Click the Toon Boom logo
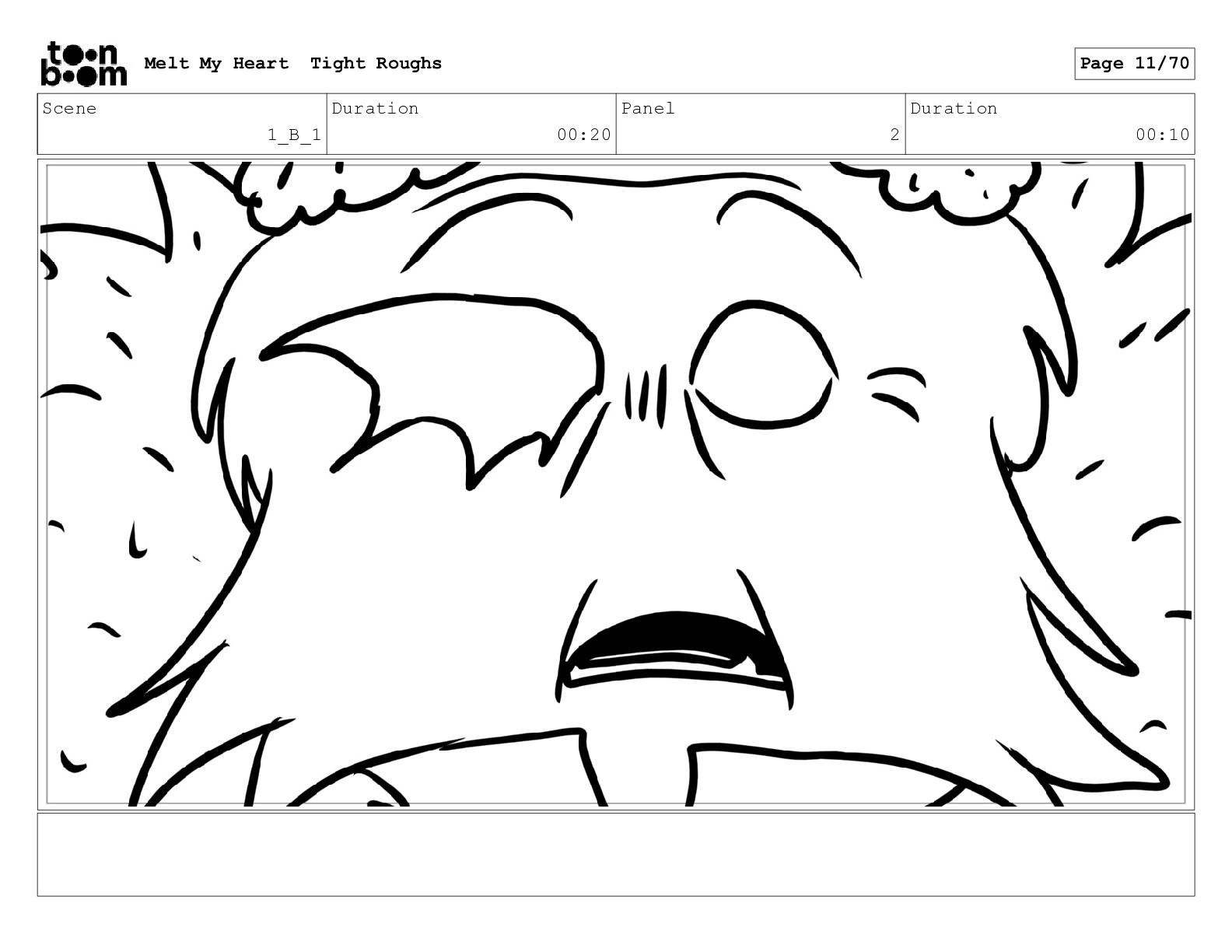The height and width of the screenshot is (952, 1232). (83, 63)
